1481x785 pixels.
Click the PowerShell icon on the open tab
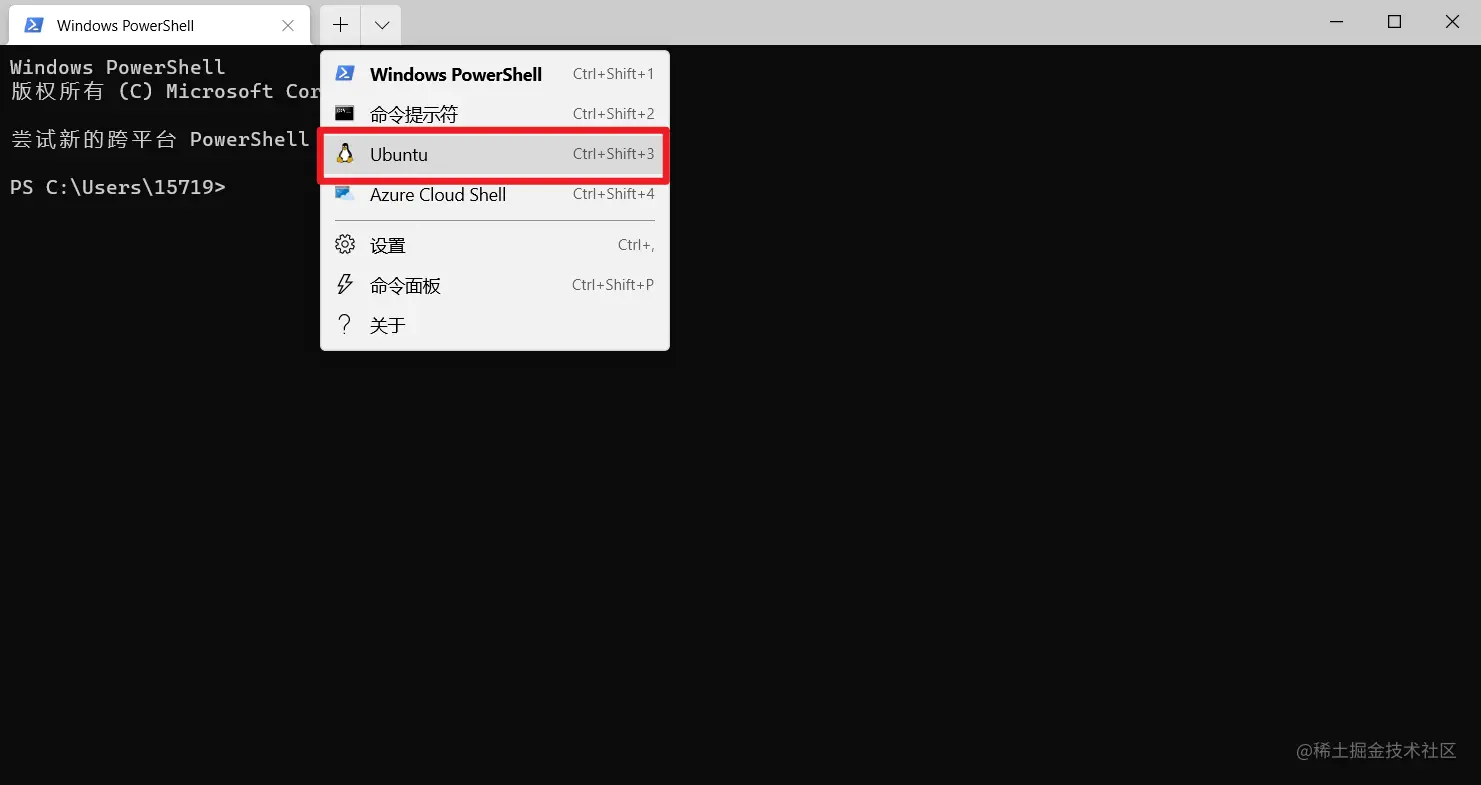pyautogui.click(x=34, y=25)
